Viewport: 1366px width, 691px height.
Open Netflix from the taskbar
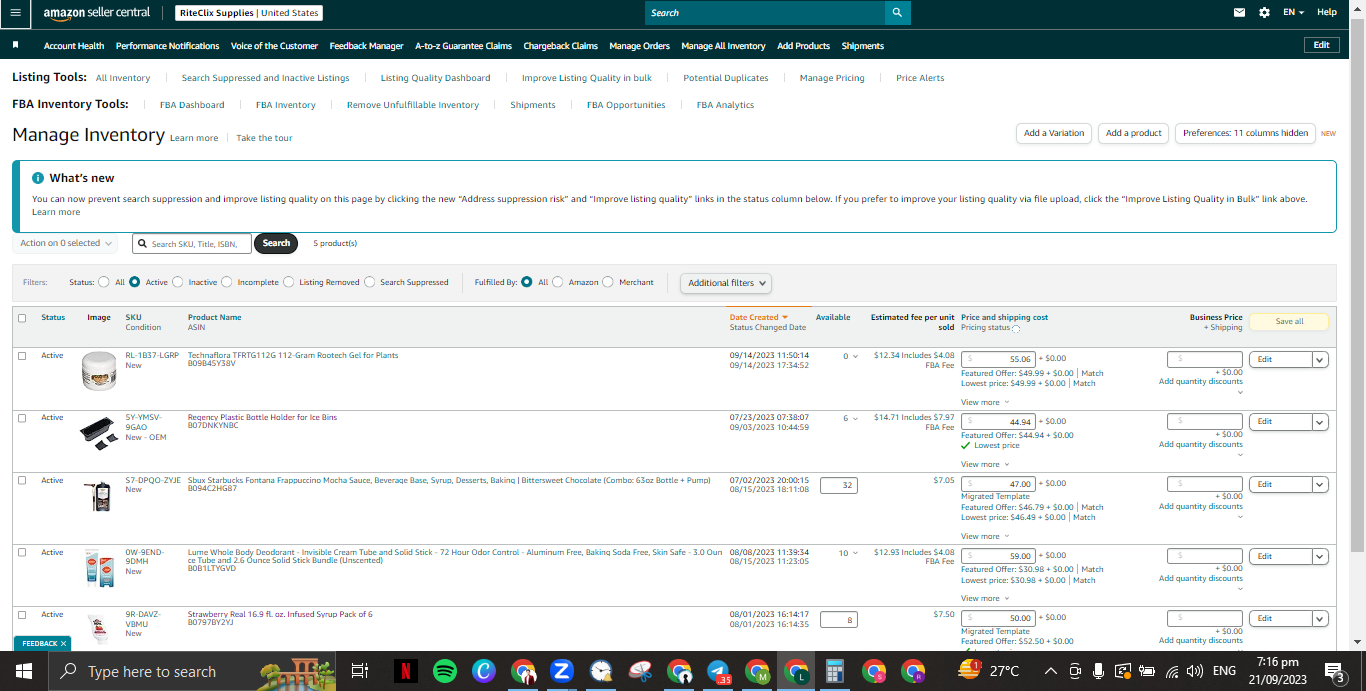tap(405, 671)
